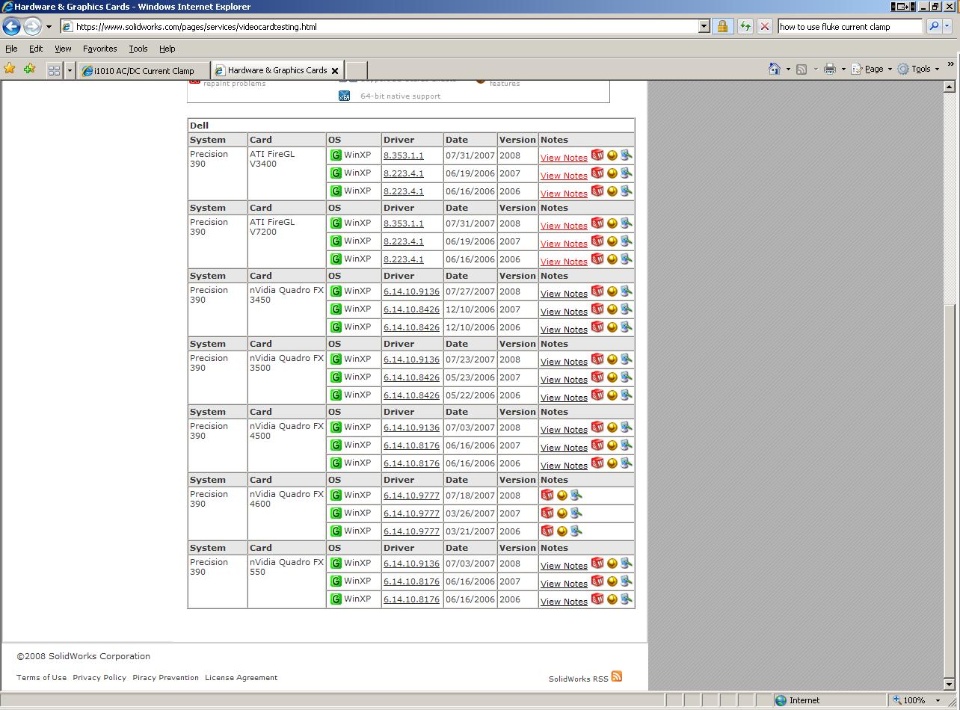Viewport: 960px width, 710px height.
Task: Click date 07/18/2007 in Quadro FX 4600 row
Action: click(x=470, y=495)
